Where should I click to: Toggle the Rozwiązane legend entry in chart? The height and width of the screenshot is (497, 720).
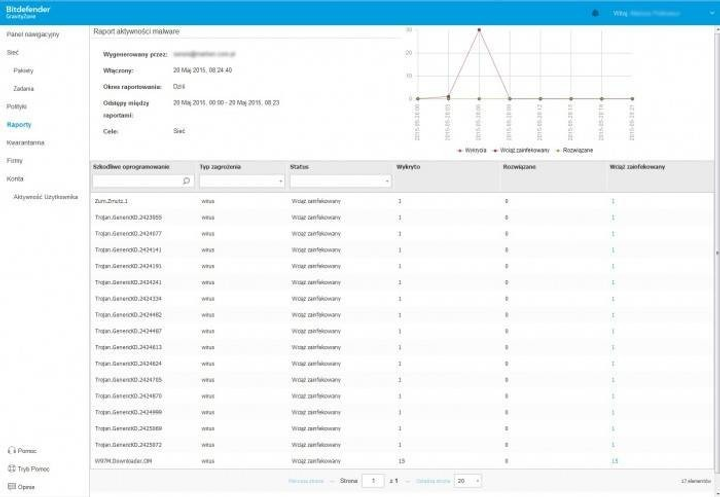pyautogui.click(x=574, y=150)
